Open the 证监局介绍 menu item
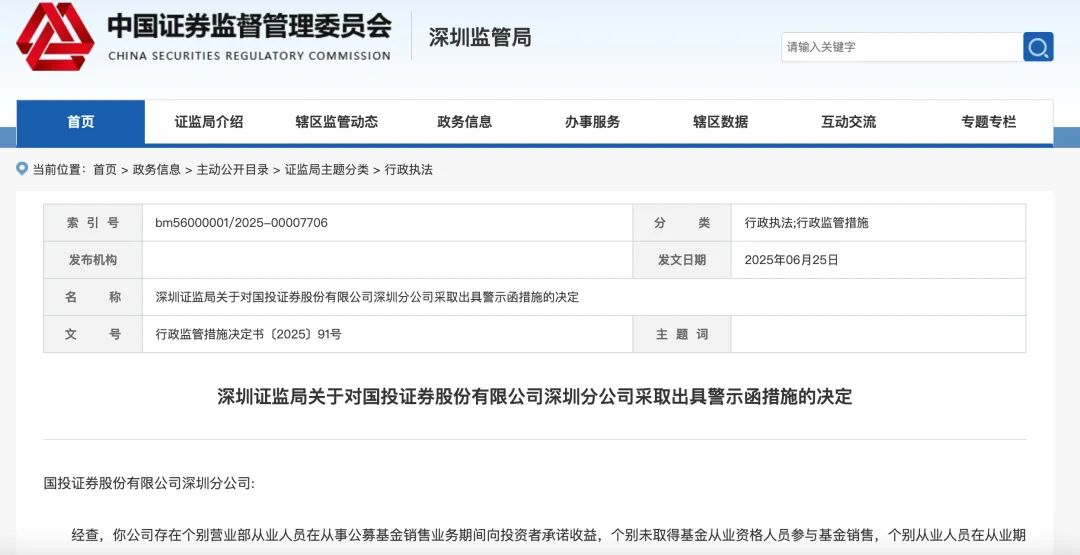The width and height of the screenshot is (1080, 555). [209, 122]
